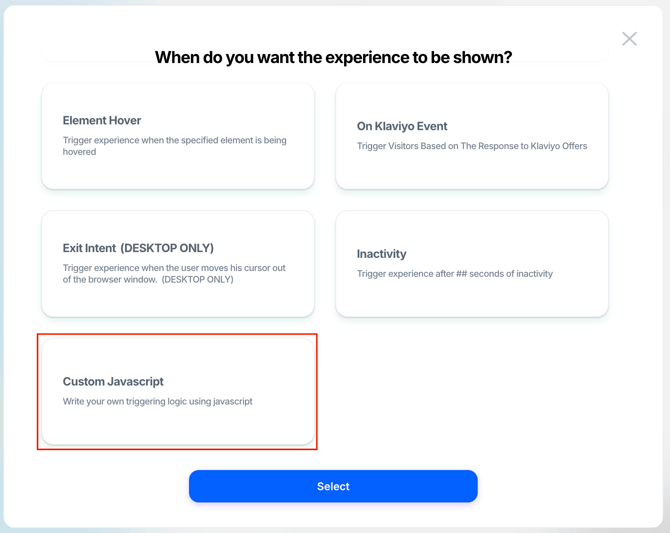Click 'Trigger Visitors Based on The Response' description
This screenshot has height=533, width=670.
coord(472,146)
